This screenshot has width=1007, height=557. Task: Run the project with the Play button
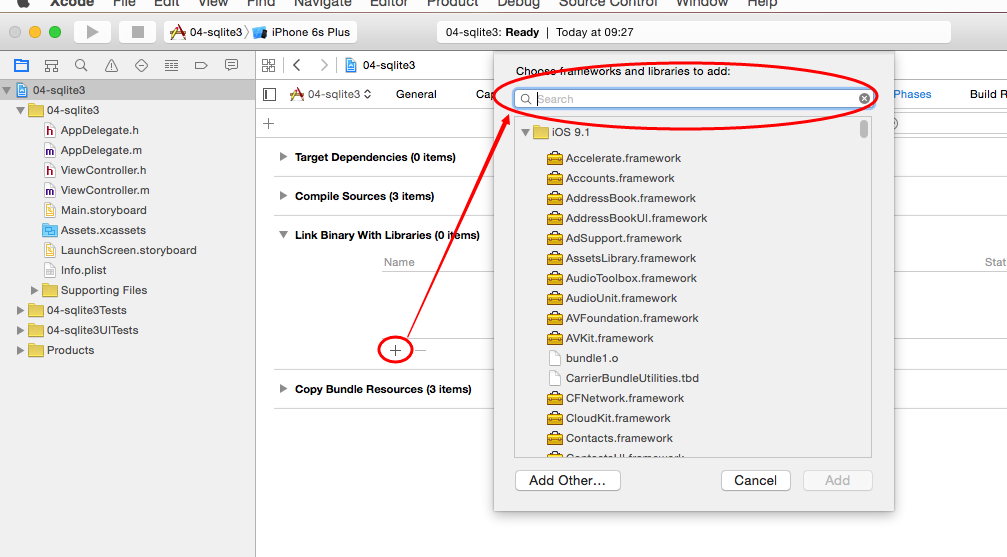point(92,32)
